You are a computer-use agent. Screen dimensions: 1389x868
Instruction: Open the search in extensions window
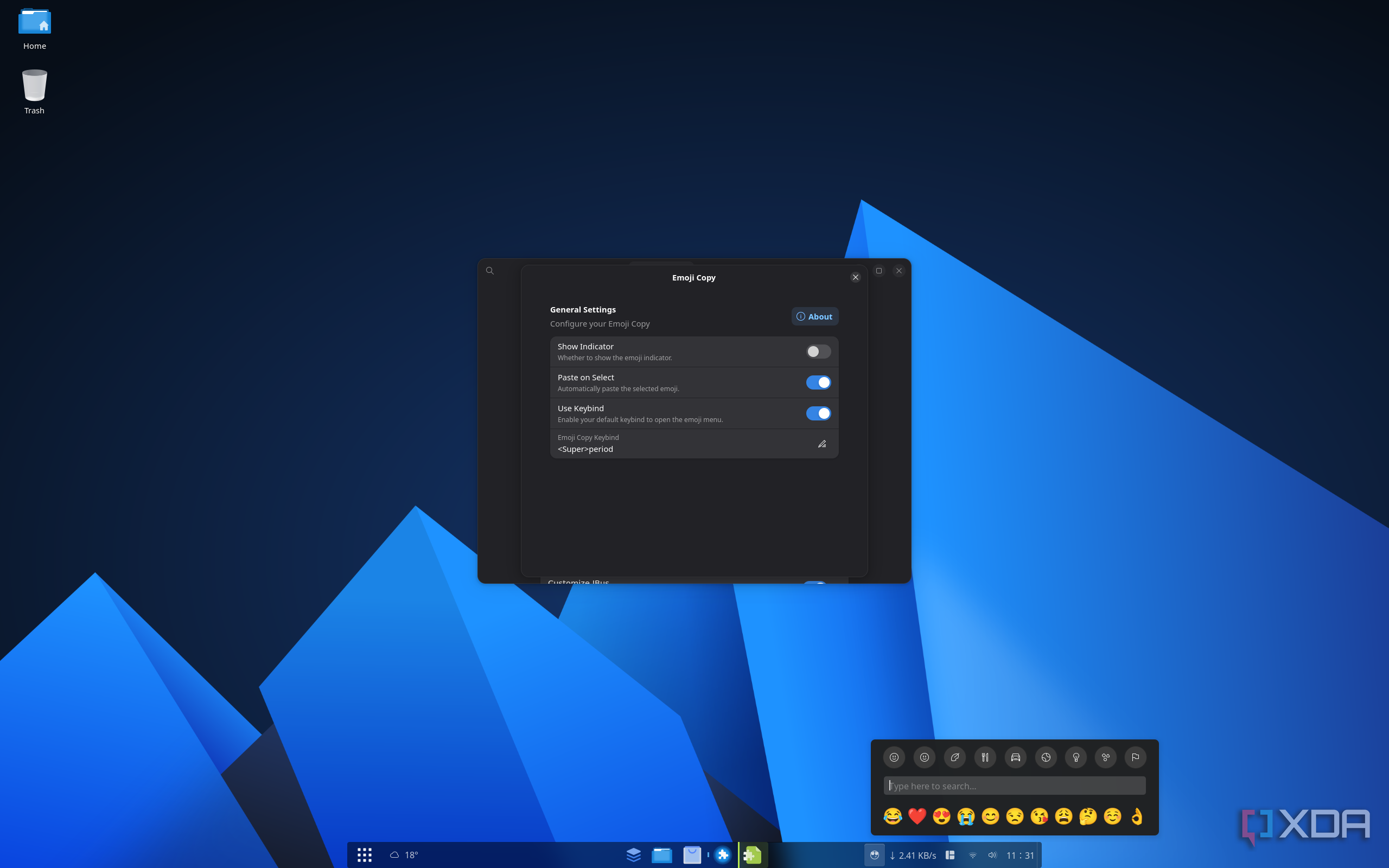pos(489,271)
